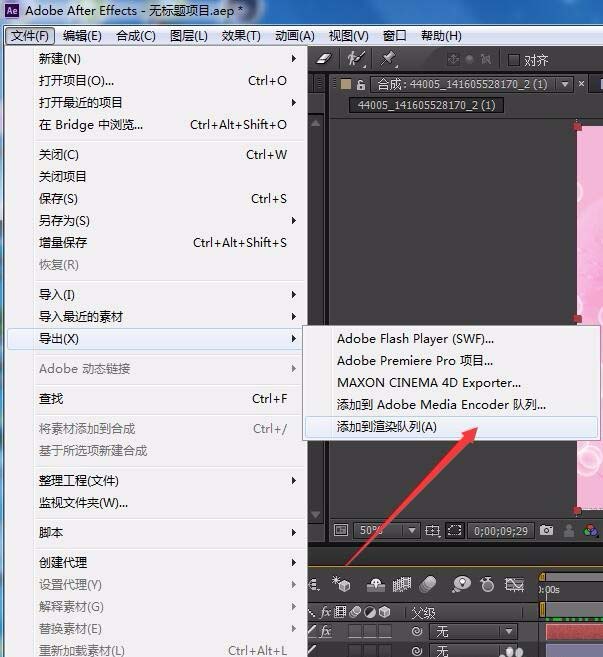Select the Eraser tool in the toolbar
Image resolution: width=603 pixels, height=657 pixels.
pyautogui.click(x=323, y=60)
